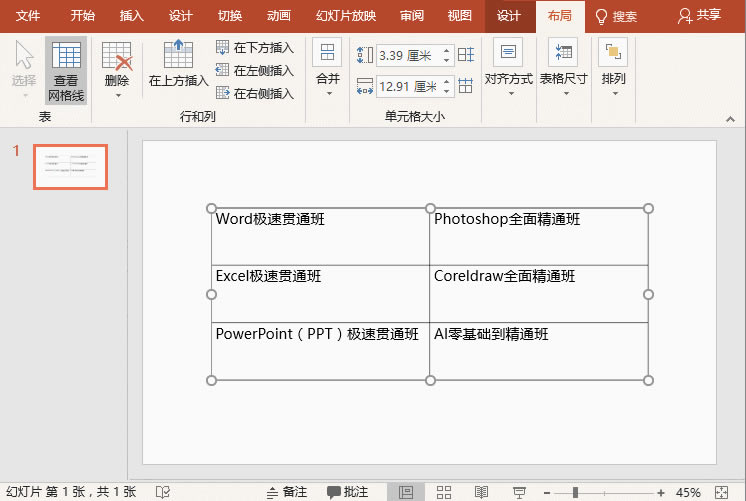Decrease cell width with down spinner
This screenshot has height=501, width=746.
[x=446, y=92]
